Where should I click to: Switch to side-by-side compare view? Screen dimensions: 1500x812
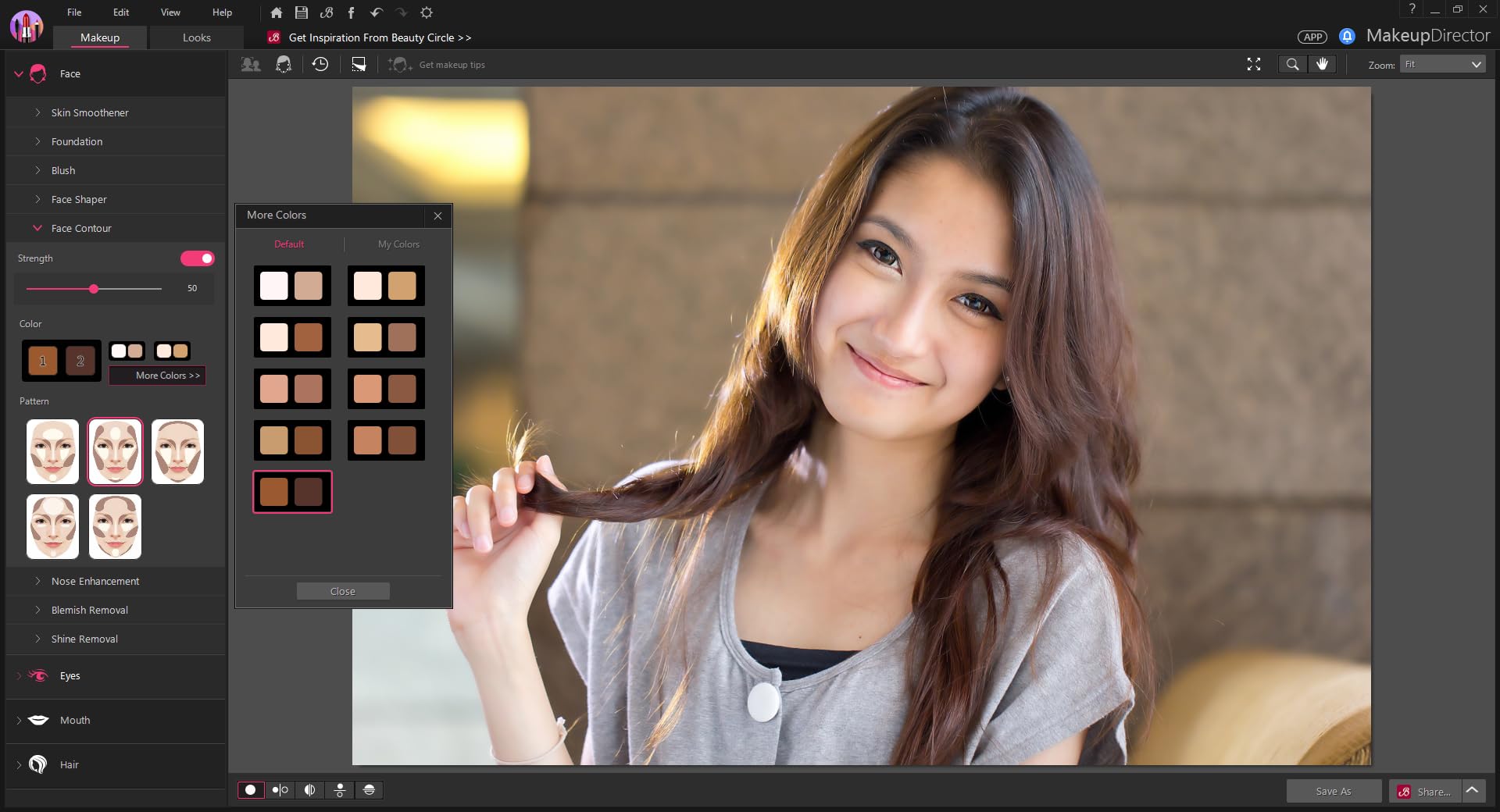280,790
